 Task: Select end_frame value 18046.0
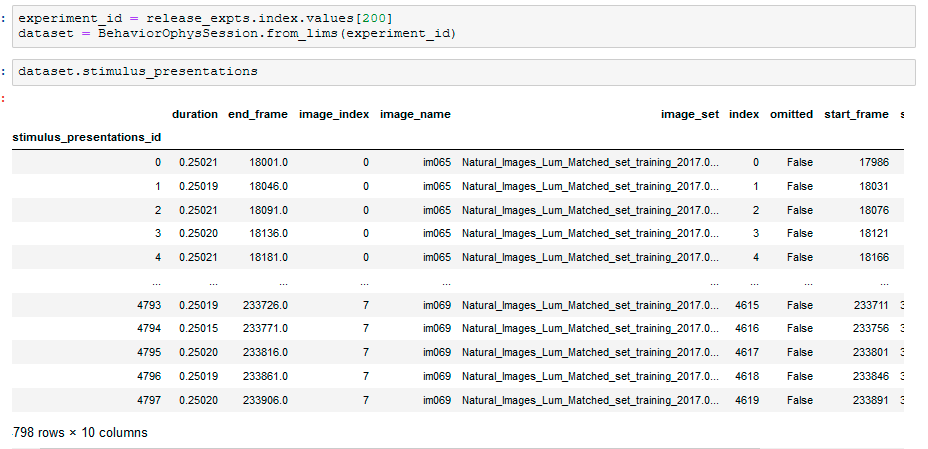[269, 186]
